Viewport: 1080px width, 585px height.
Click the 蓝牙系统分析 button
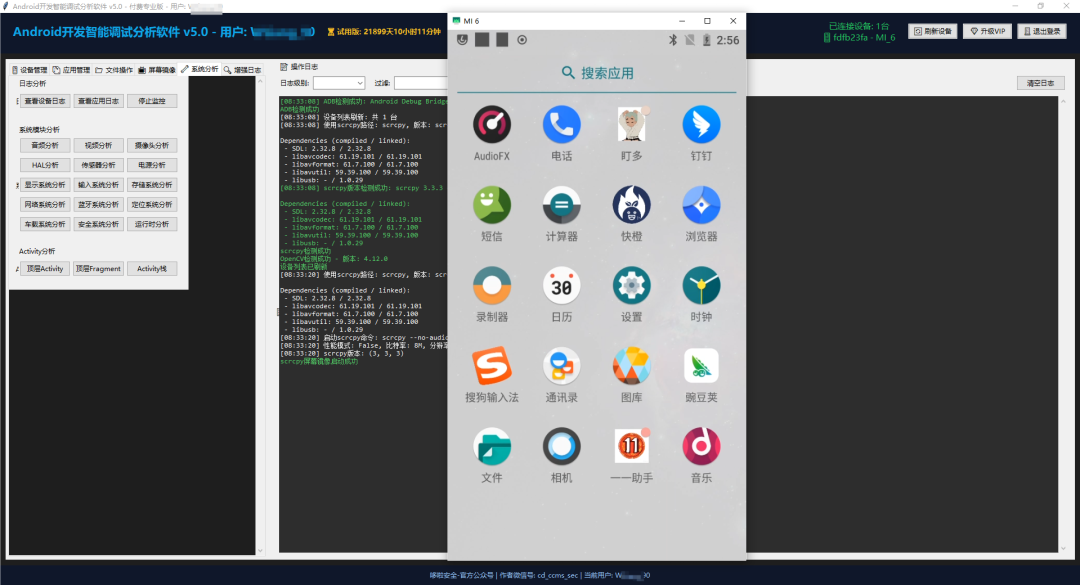(x=98, y=205)
